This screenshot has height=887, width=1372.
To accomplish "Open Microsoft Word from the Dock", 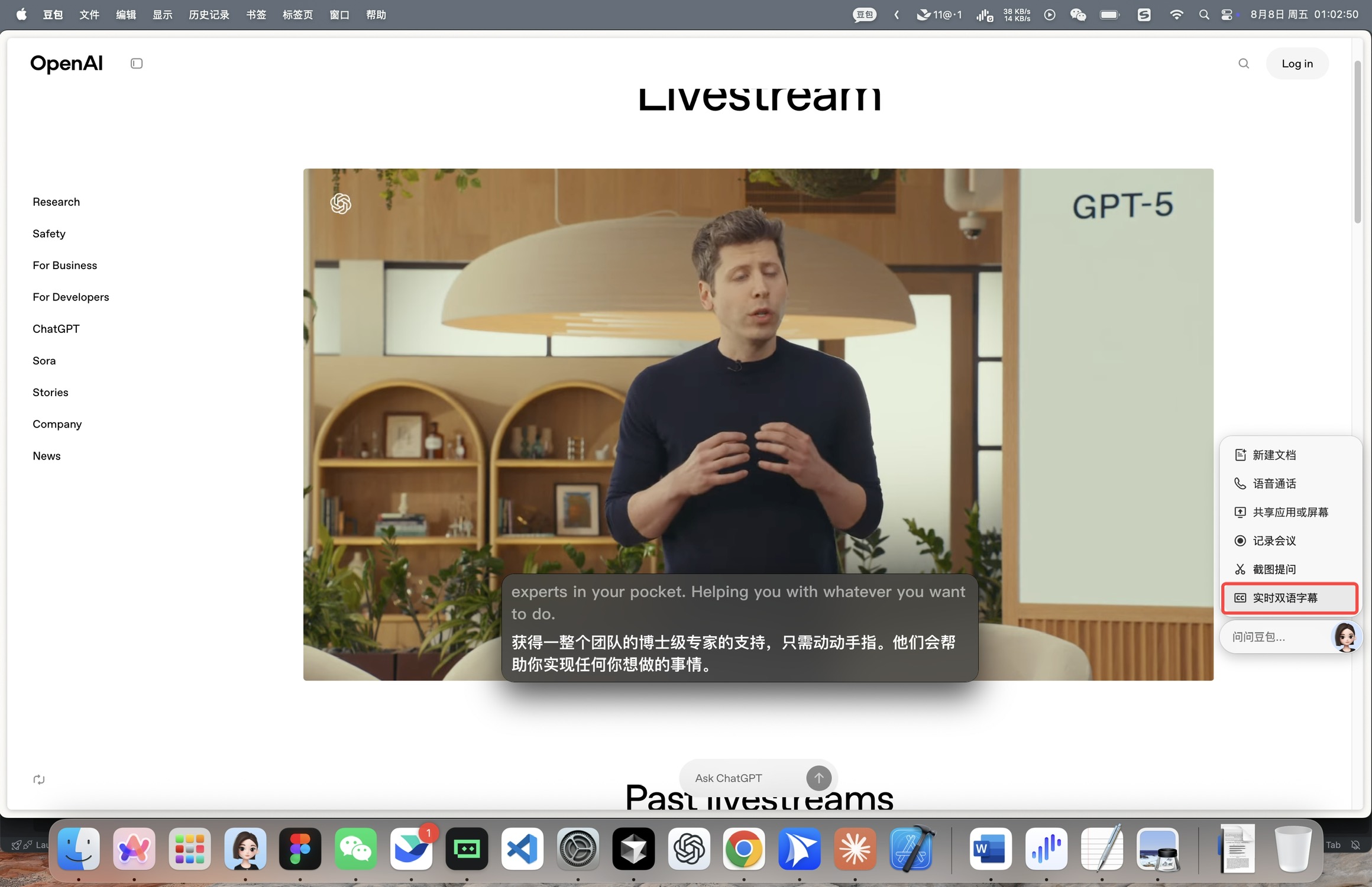I will tap(991, 849).
